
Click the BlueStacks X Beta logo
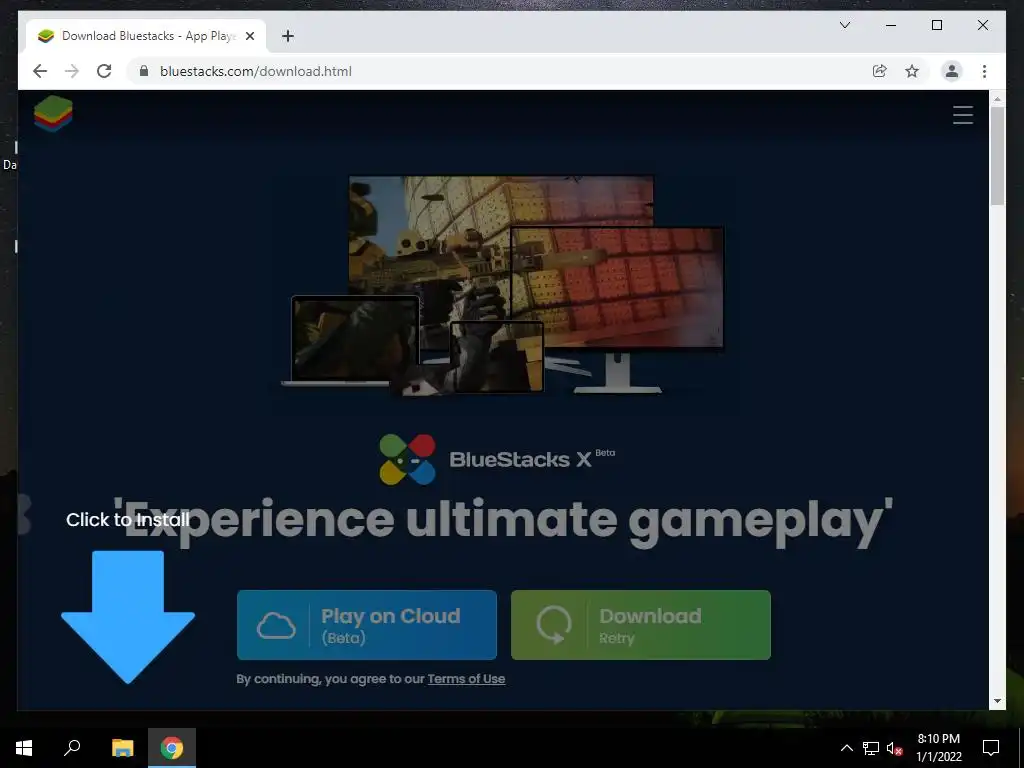click(498, 459)
